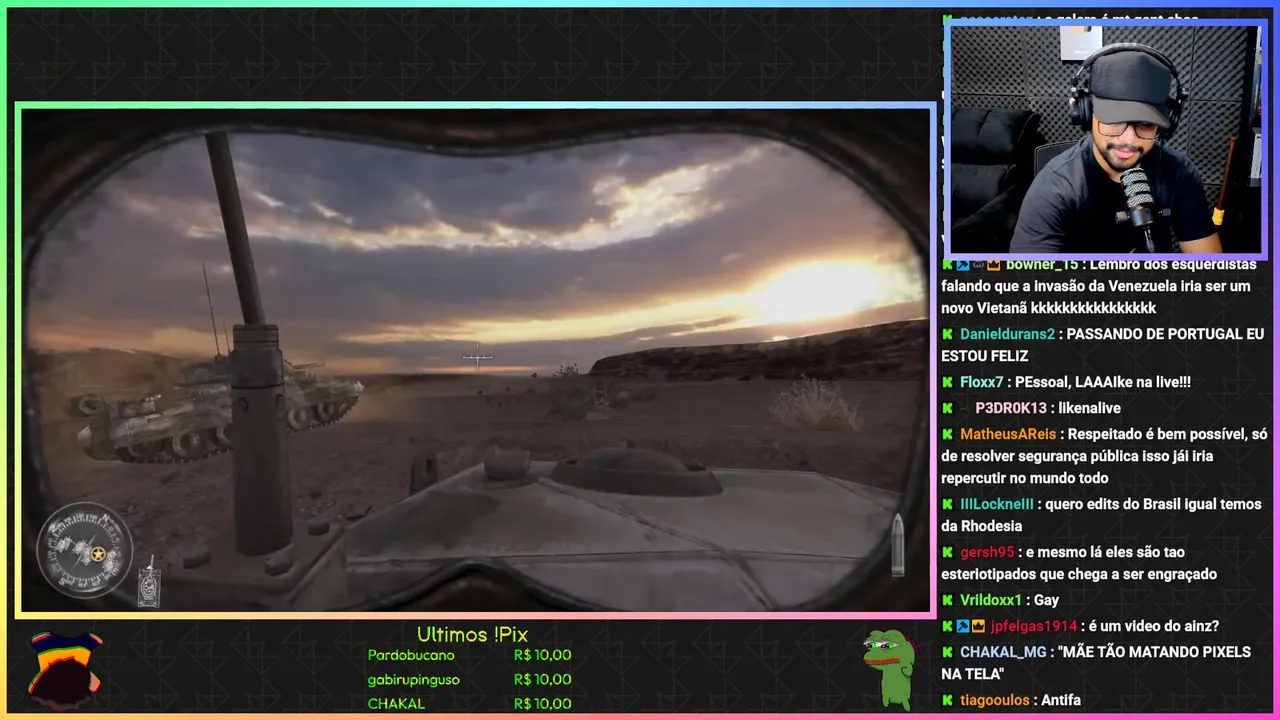Click the R$10,00 amount beside Pardobucano
The image size is (1280, 720).
point(542,655)
